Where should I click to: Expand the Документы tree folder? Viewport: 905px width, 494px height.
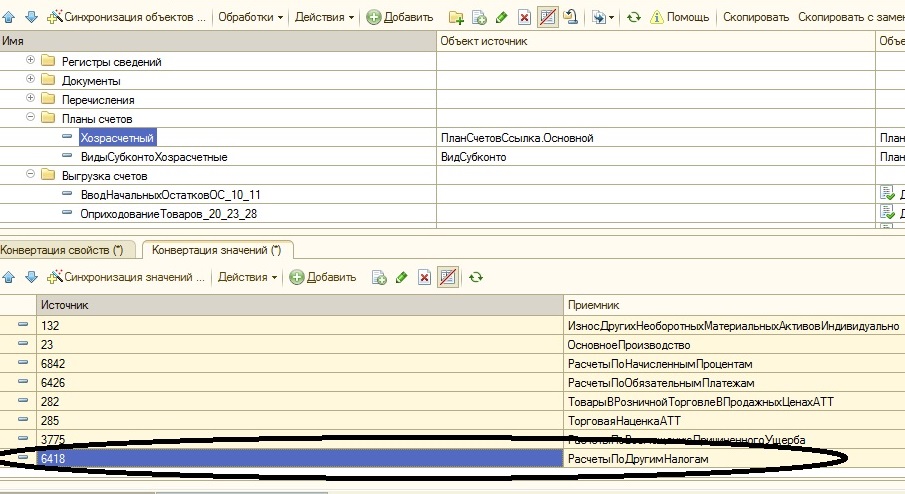(31, 80)
